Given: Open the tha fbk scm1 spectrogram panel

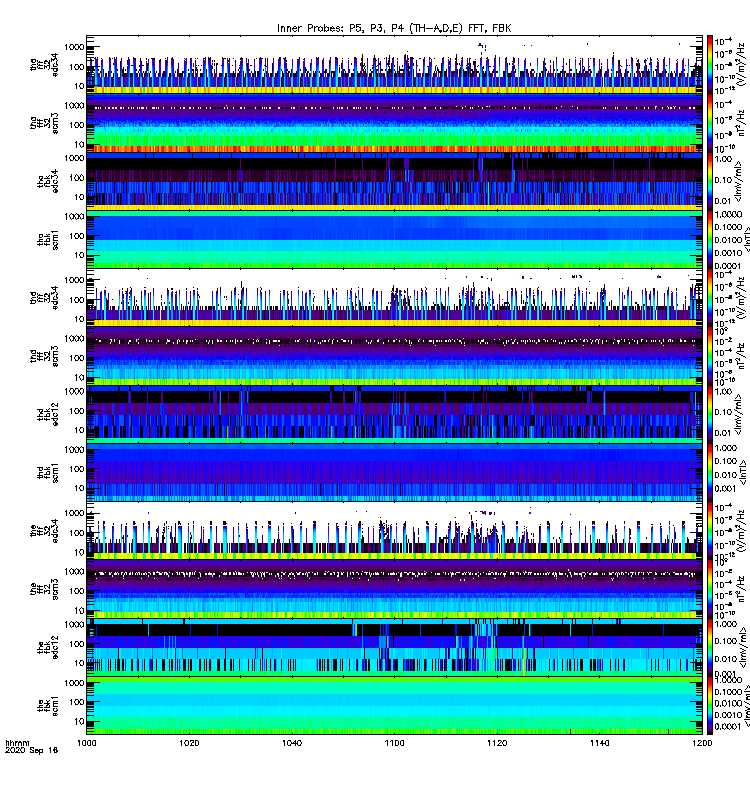Looking at the screenshot, I should pyautogui.click(x=394, y=239).
